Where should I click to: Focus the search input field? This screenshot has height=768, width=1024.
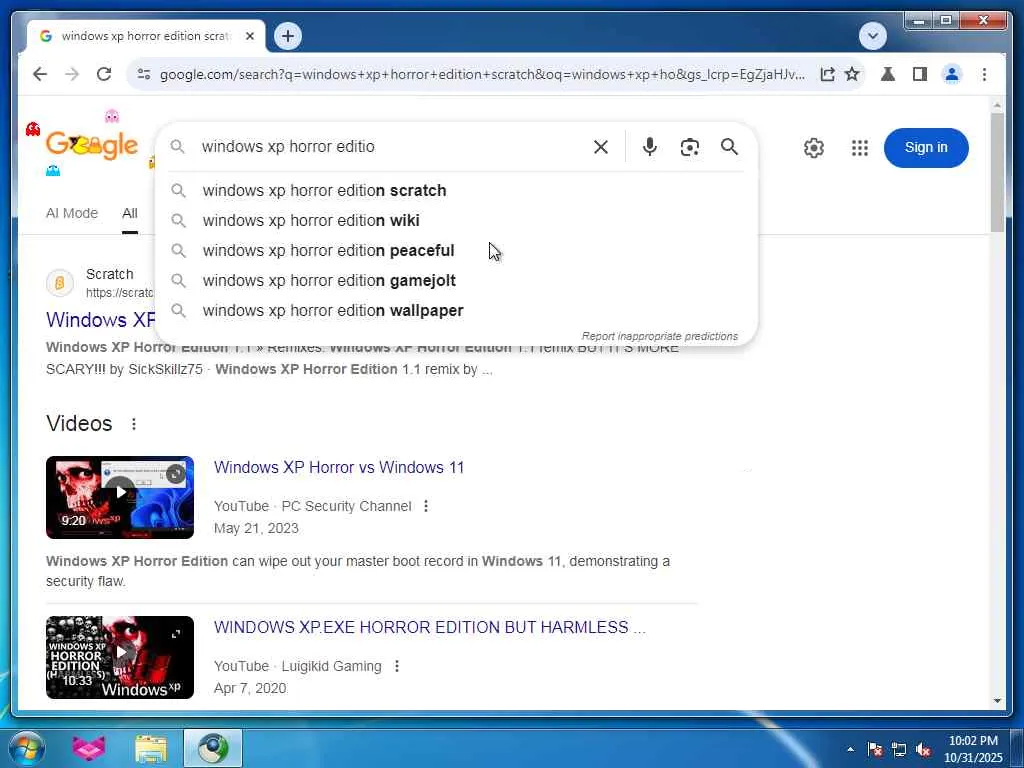click(x=392, y=147)
